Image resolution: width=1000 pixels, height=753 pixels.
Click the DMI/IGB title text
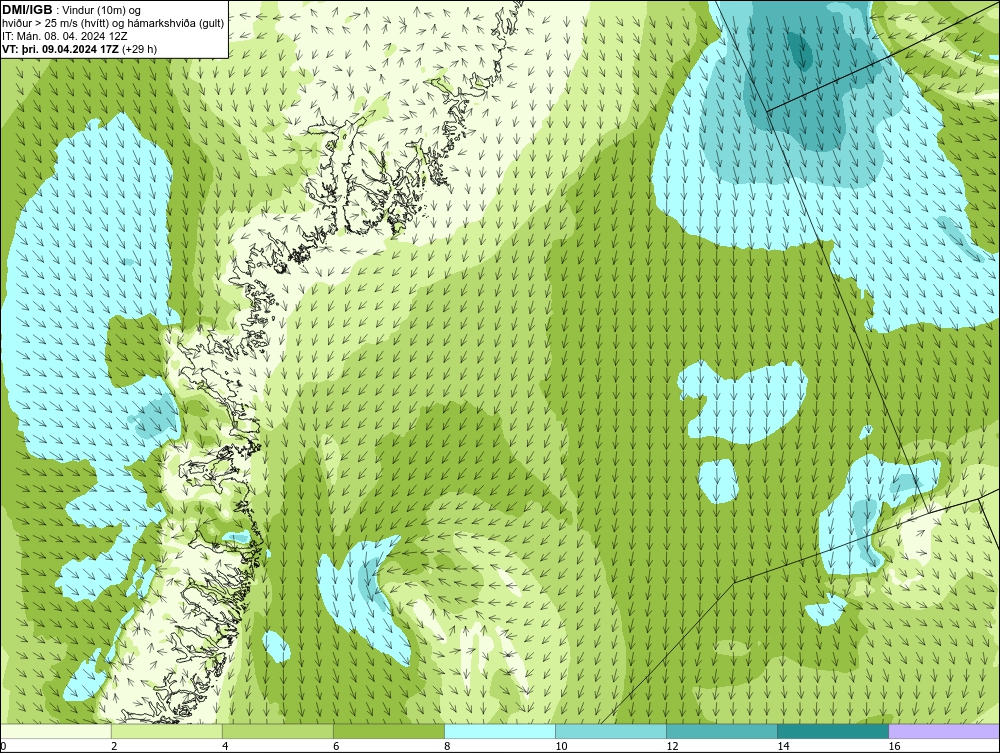27,10
